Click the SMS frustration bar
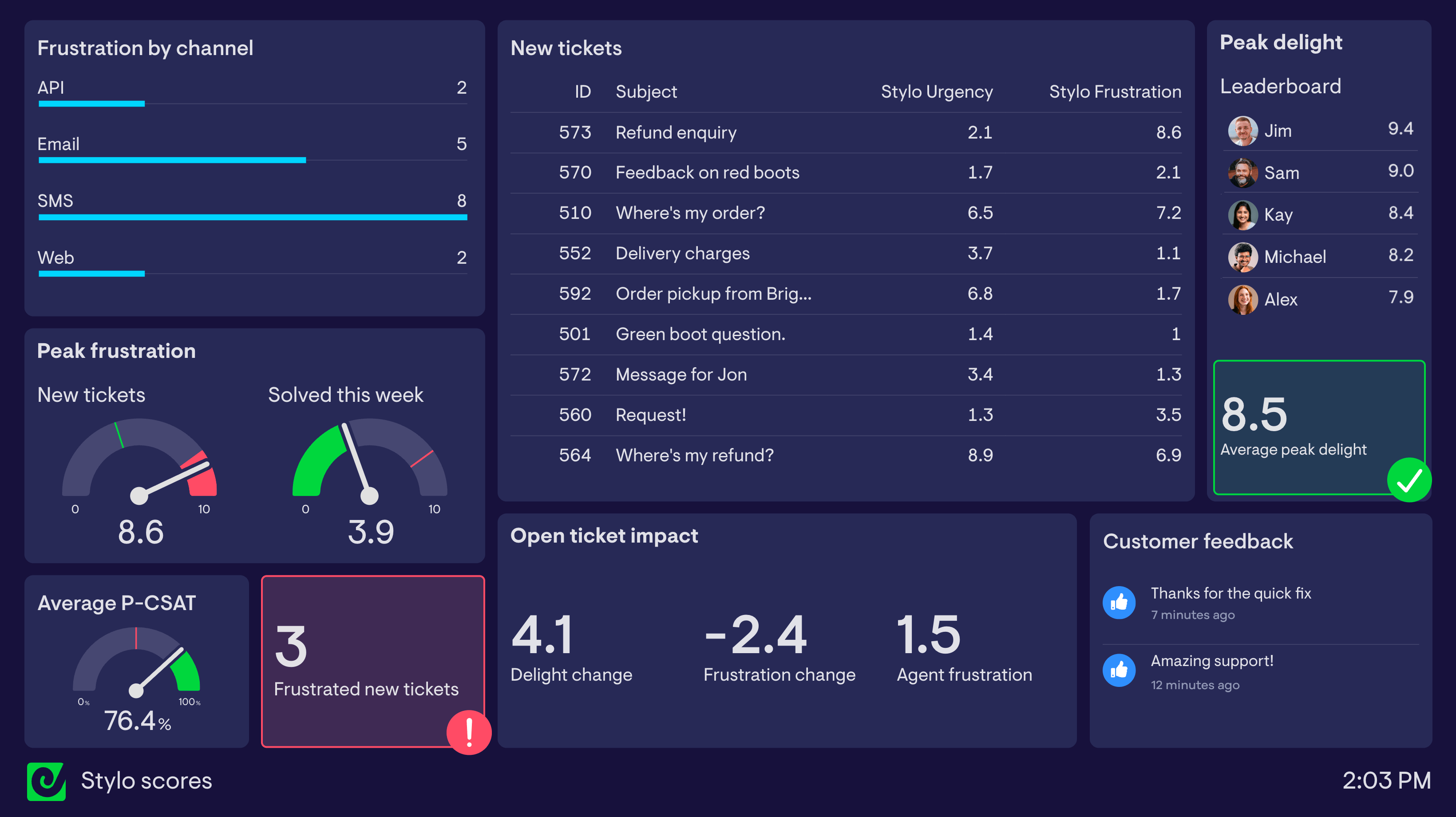Screen dimensions: 1456x817 click(253, 217)
